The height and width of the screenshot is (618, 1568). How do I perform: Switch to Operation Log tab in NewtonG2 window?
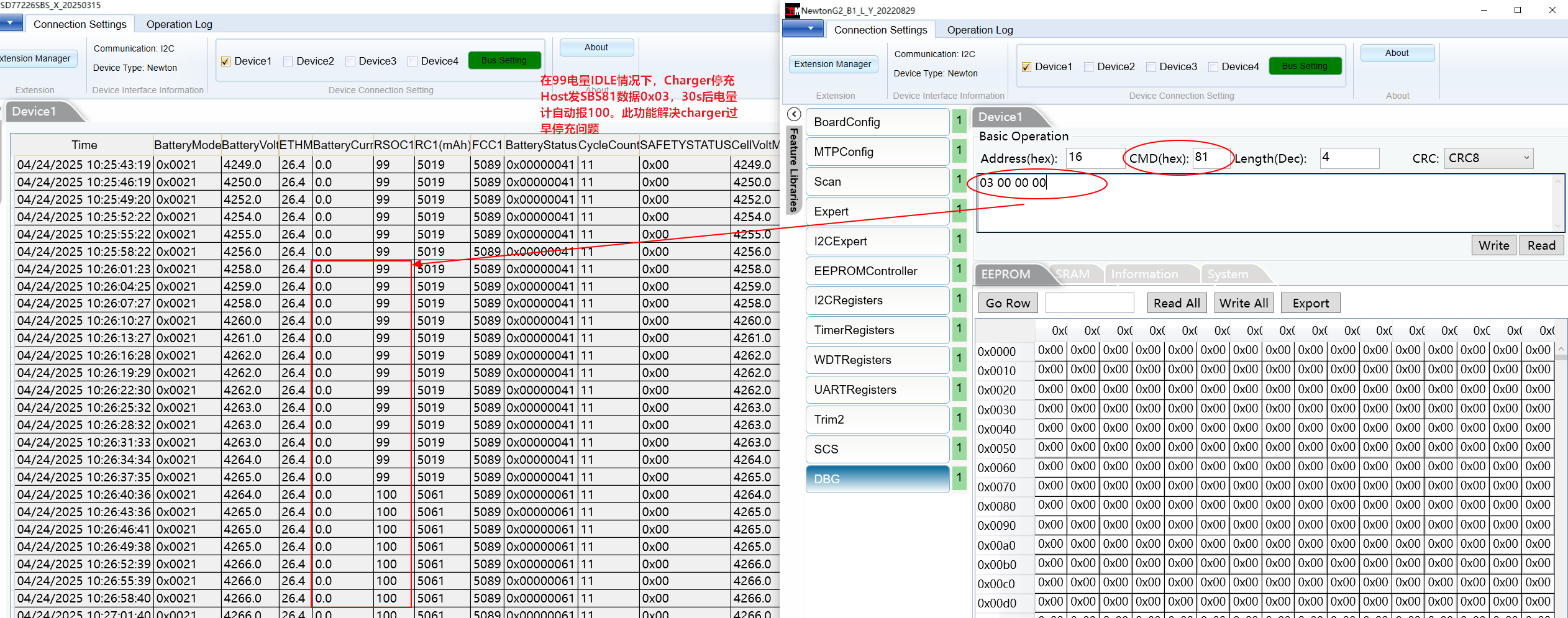[980, 30]
